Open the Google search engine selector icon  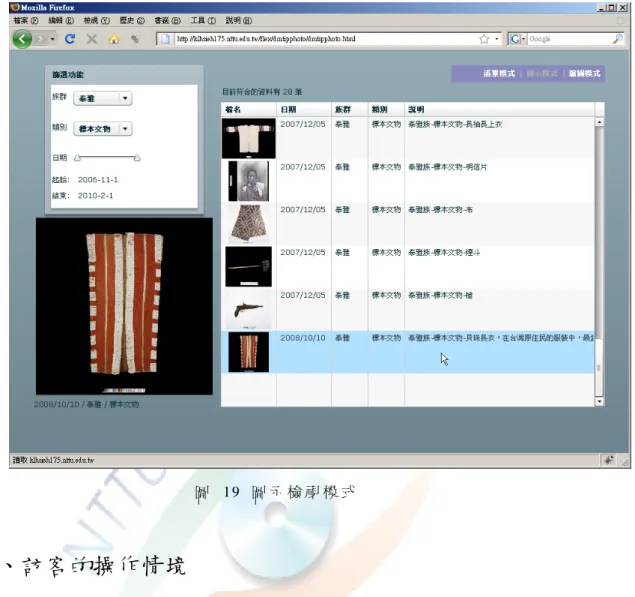pos(517,39)
